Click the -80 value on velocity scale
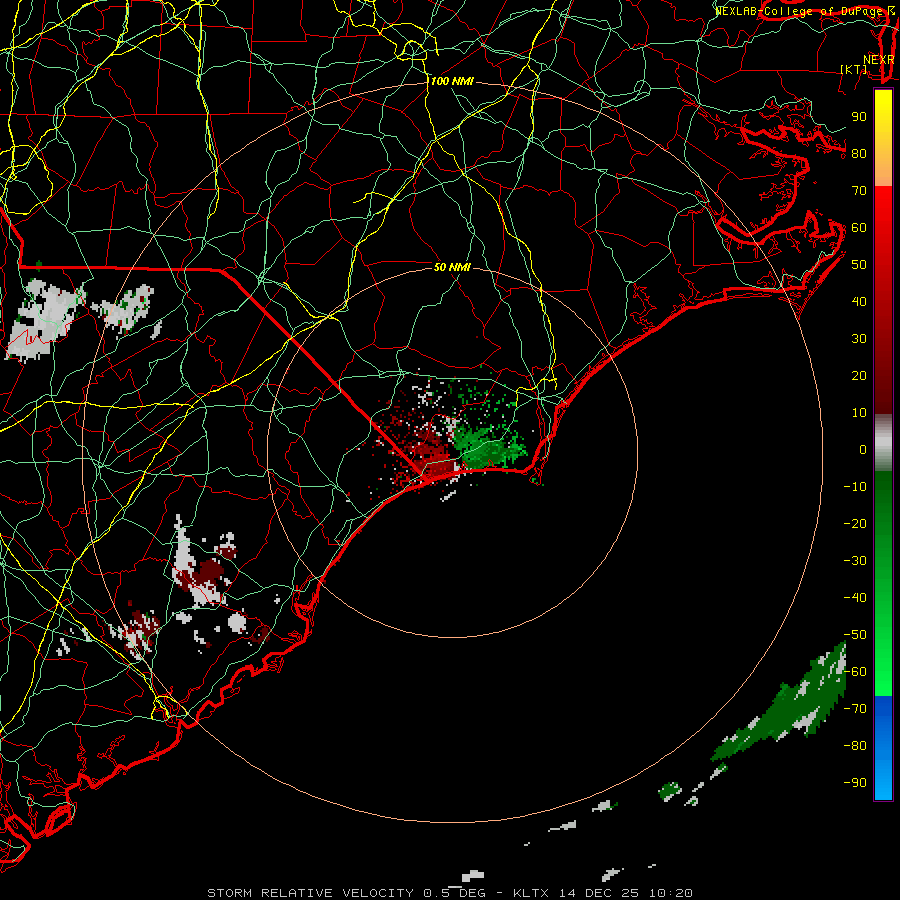 [x=855, y=746]
